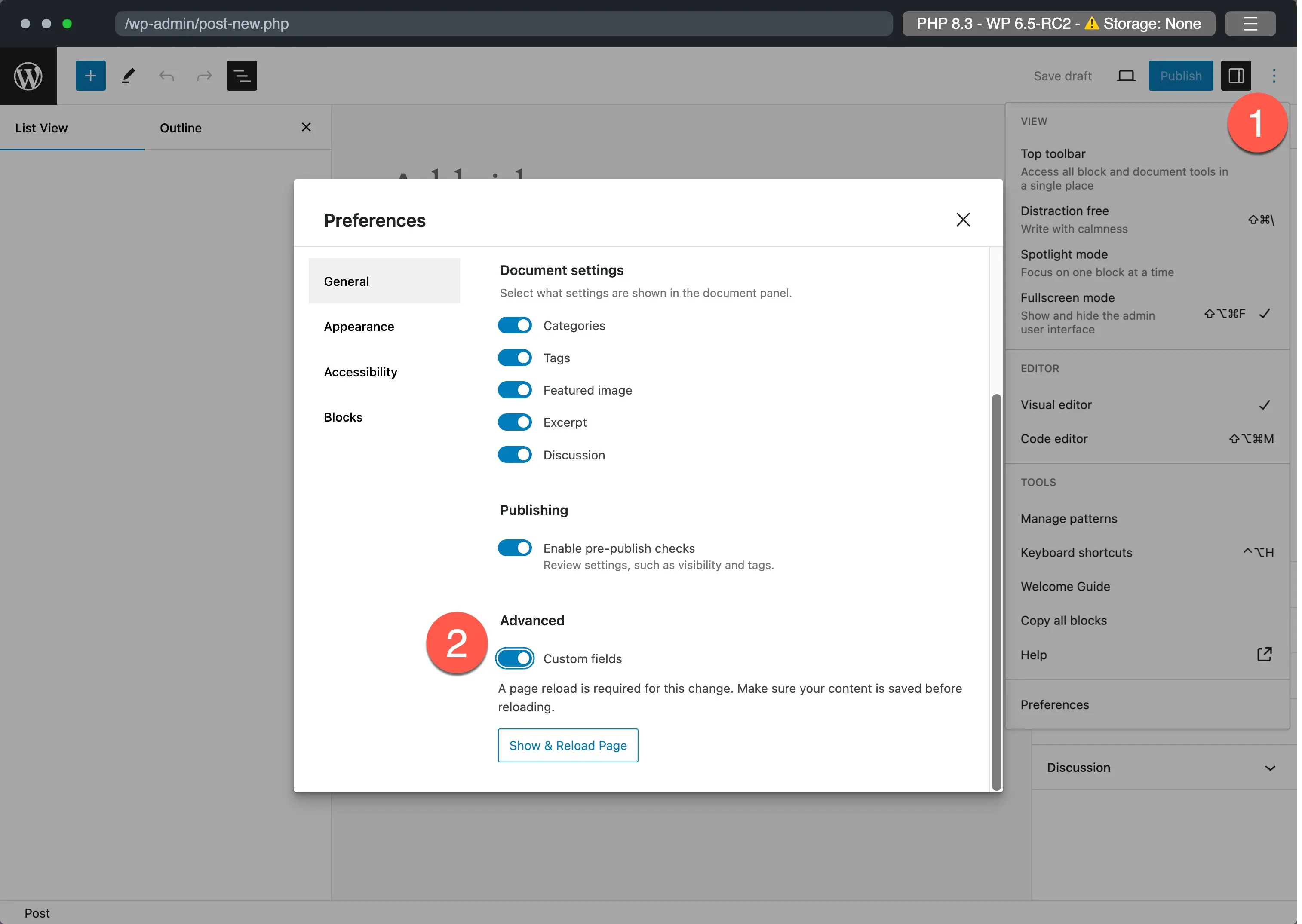Screen dimensions: 1302x924
Task: Click the Publish post button
Action: [x=1181, y=75]
